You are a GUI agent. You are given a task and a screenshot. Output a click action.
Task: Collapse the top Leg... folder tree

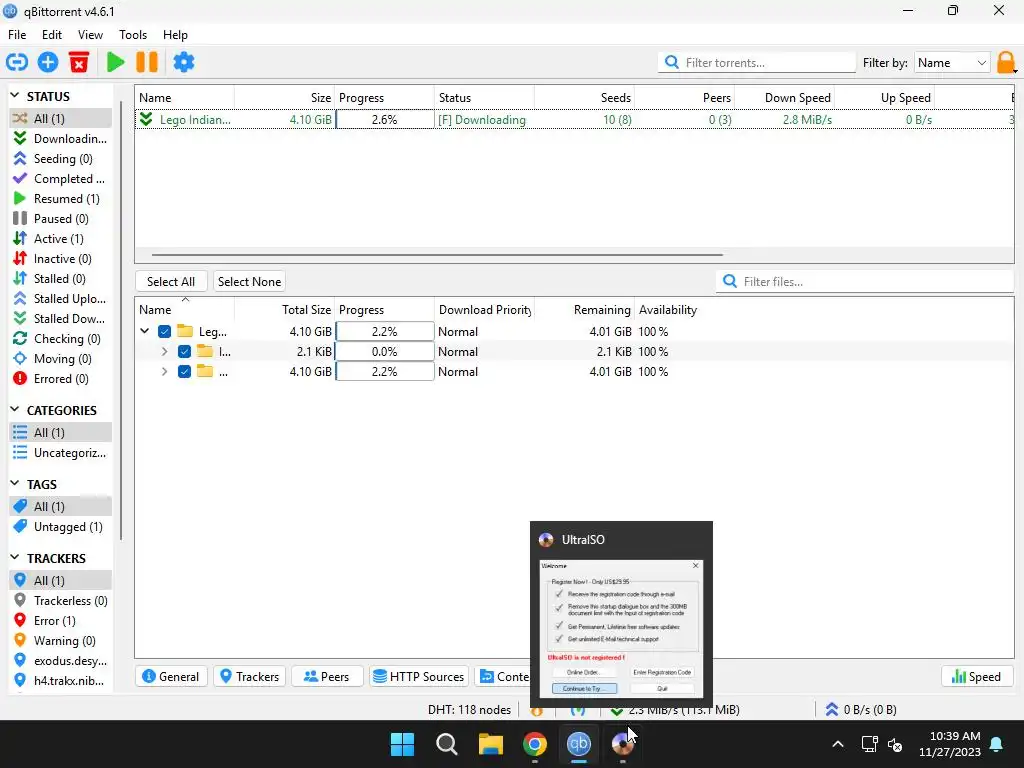[145, 332]
